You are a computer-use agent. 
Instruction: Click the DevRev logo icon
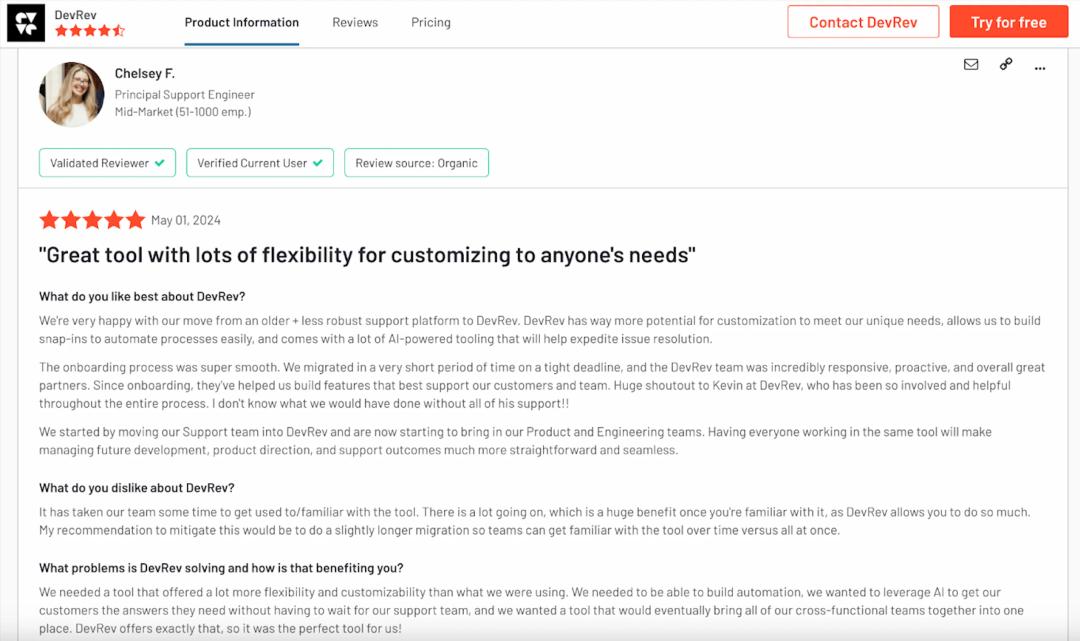pos(26,23)
